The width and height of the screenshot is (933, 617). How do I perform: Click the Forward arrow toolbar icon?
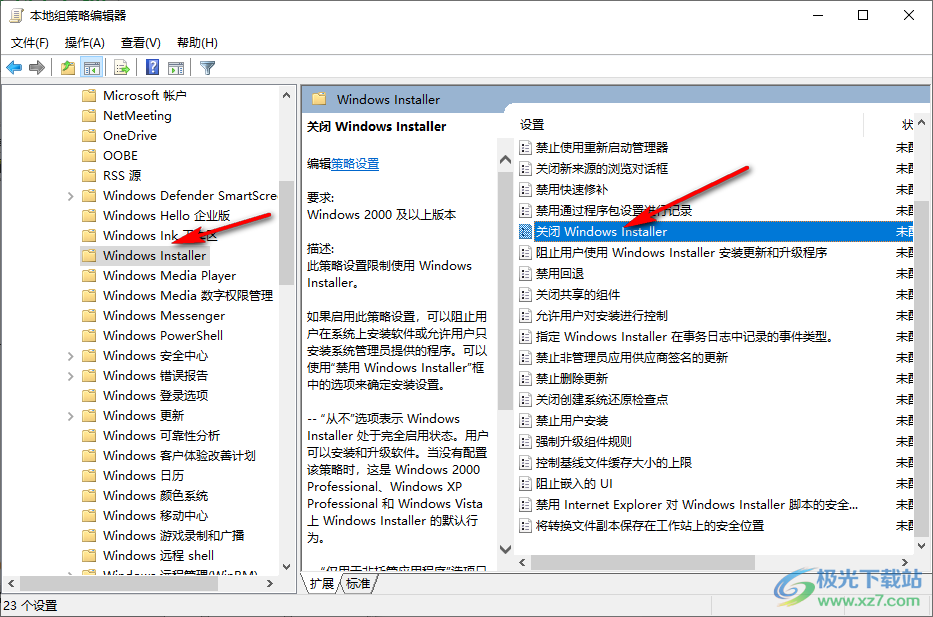click(x=37, y=68)
